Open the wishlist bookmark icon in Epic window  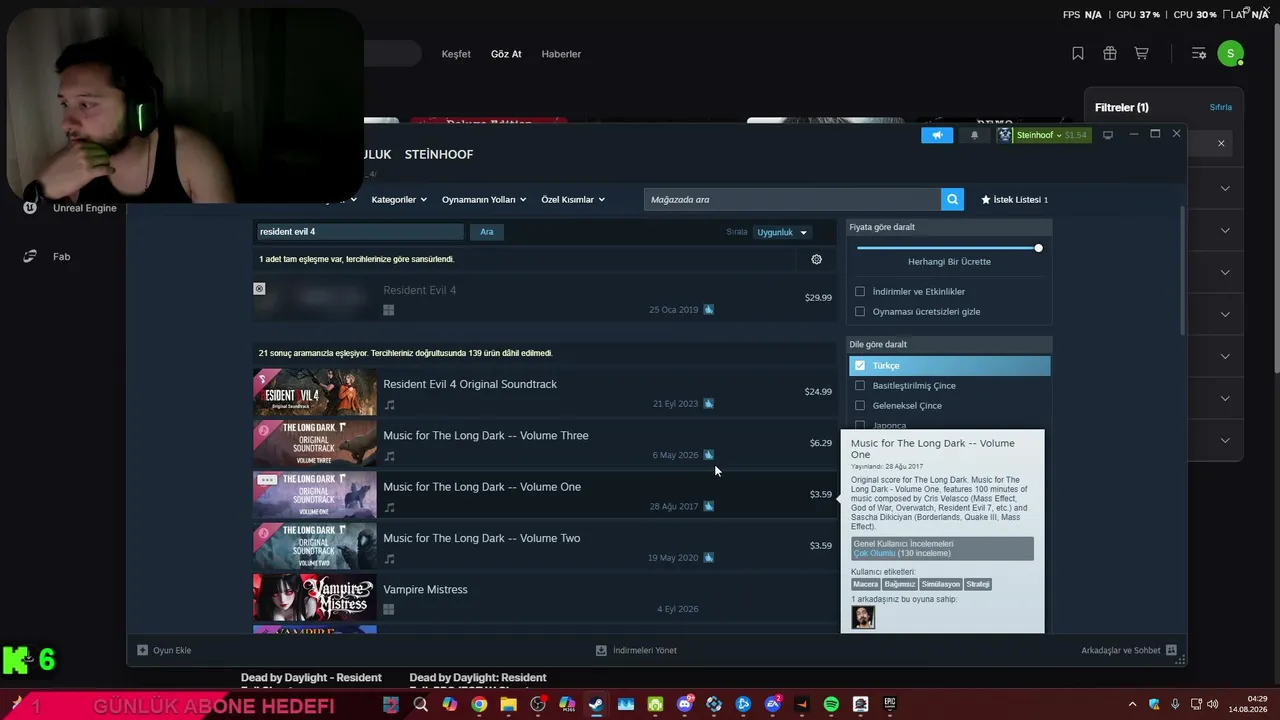[1078, 54]
